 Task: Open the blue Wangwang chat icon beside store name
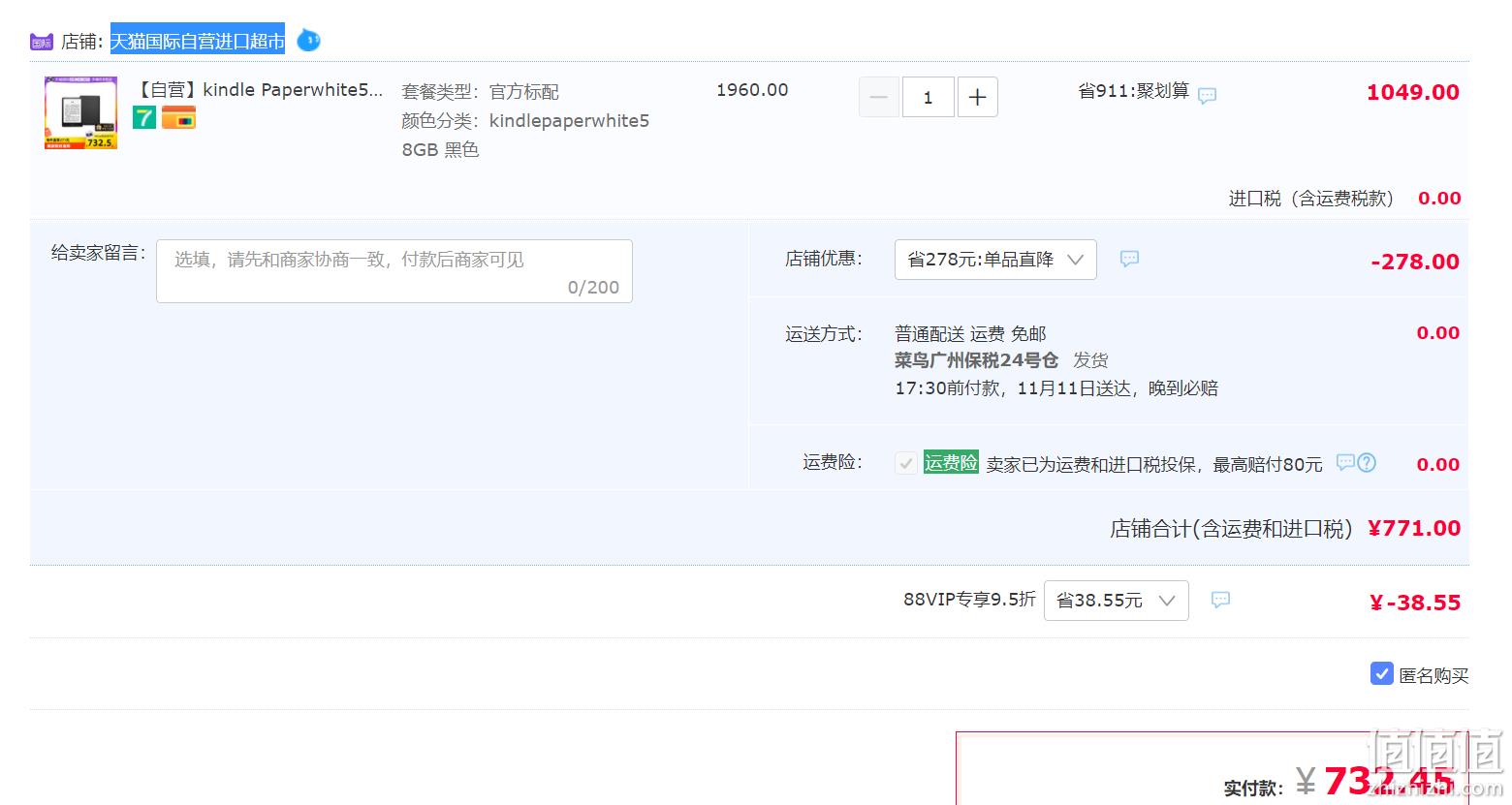click(x=308, y=41)
